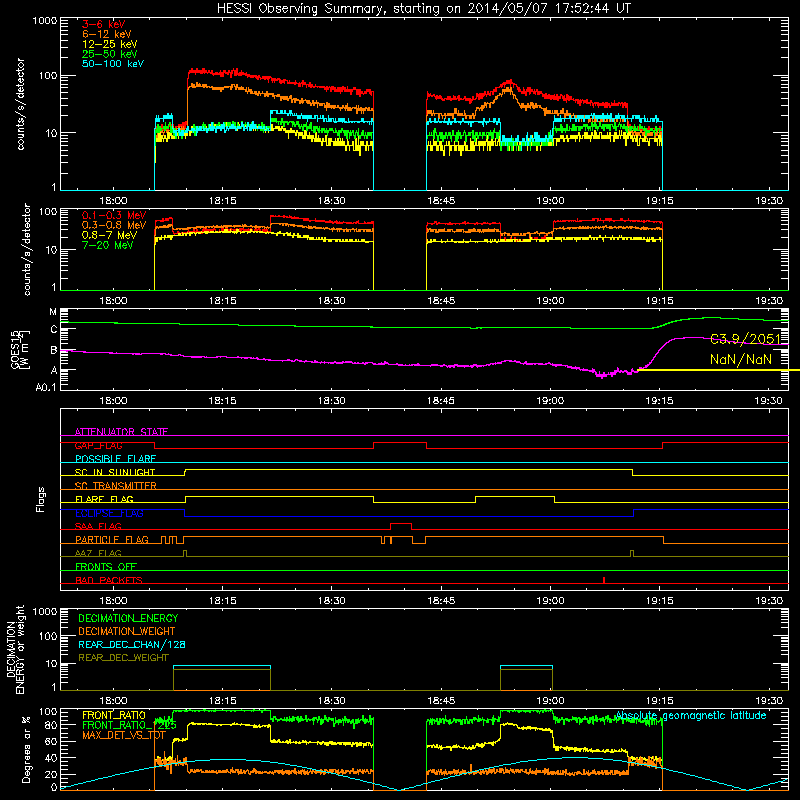
Task: Select the PARTICLE_FLAG label
Action: click(x=112, y=540)
